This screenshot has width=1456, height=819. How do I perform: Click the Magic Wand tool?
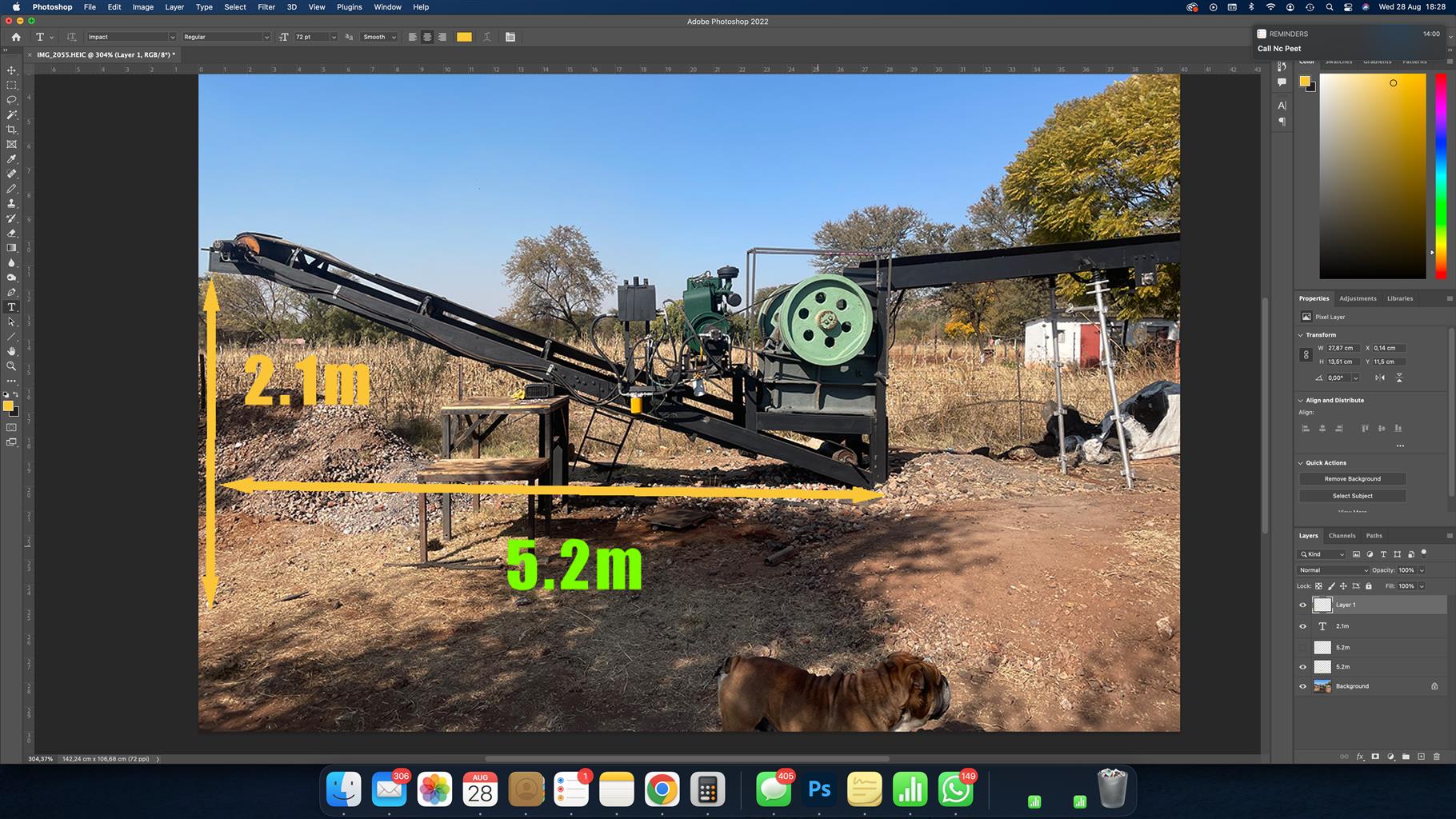(x=11, y=115)
